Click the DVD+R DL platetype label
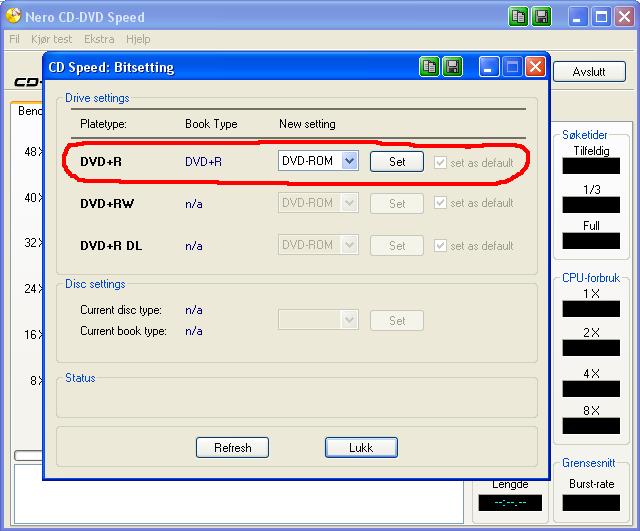Image resolution: width=640 pixels, height=531 pixels. point(111,246)
